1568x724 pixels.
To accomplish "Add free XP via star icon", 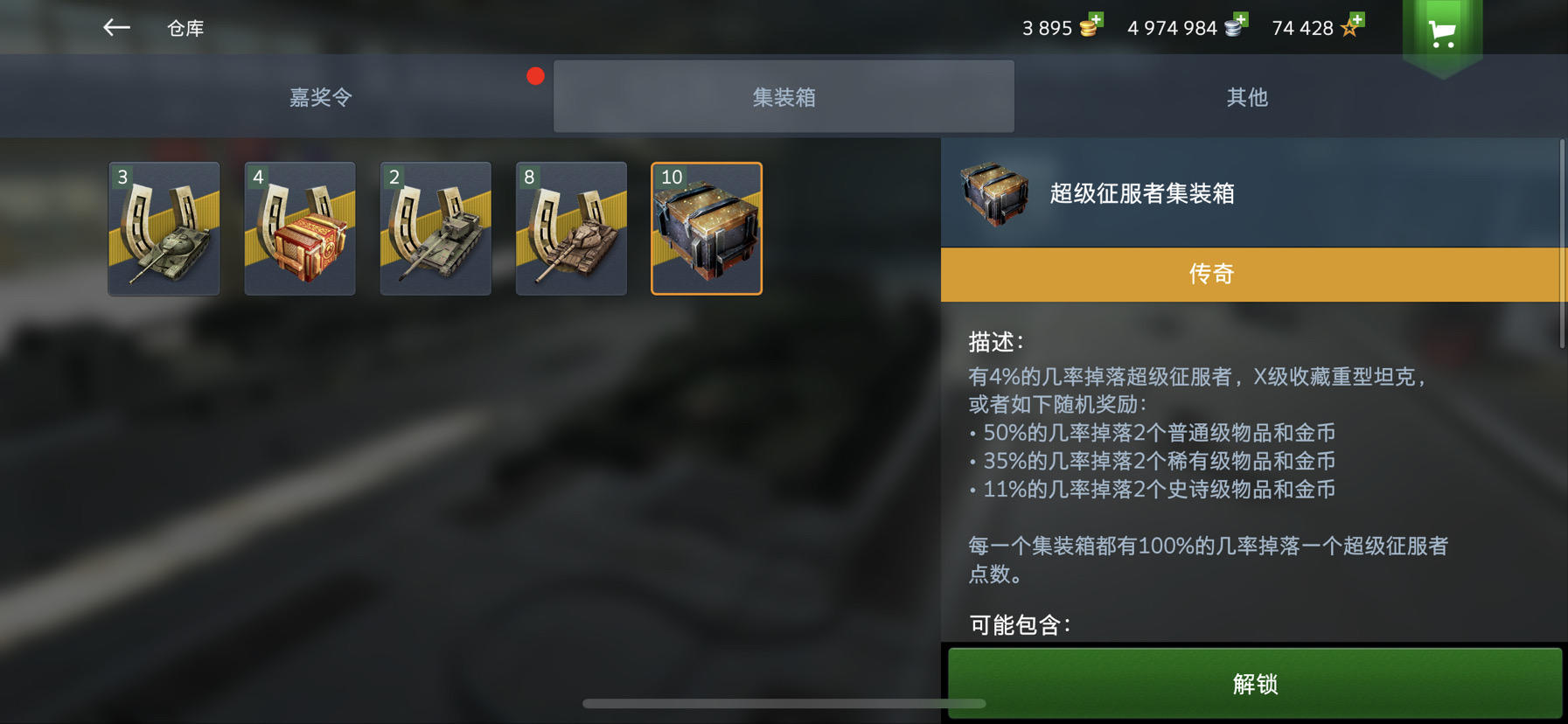I will click(x=1352, y=25).
